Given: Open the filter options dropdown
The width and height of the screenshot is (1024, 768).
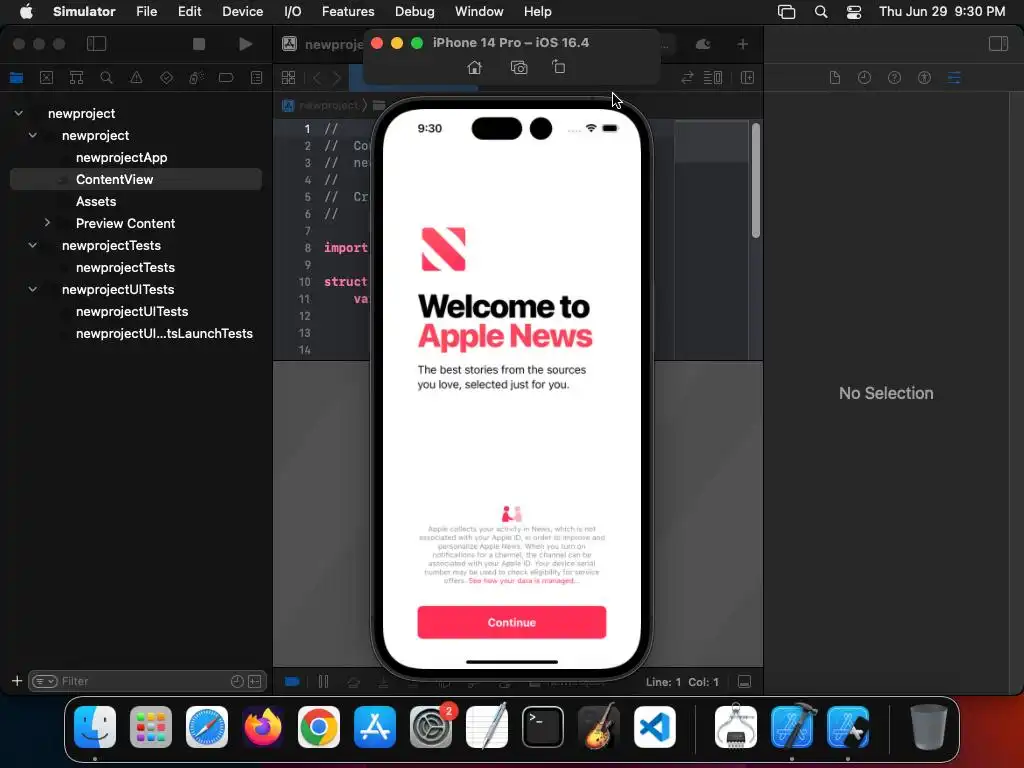Looking at the screenshot, I should [45, 681].
